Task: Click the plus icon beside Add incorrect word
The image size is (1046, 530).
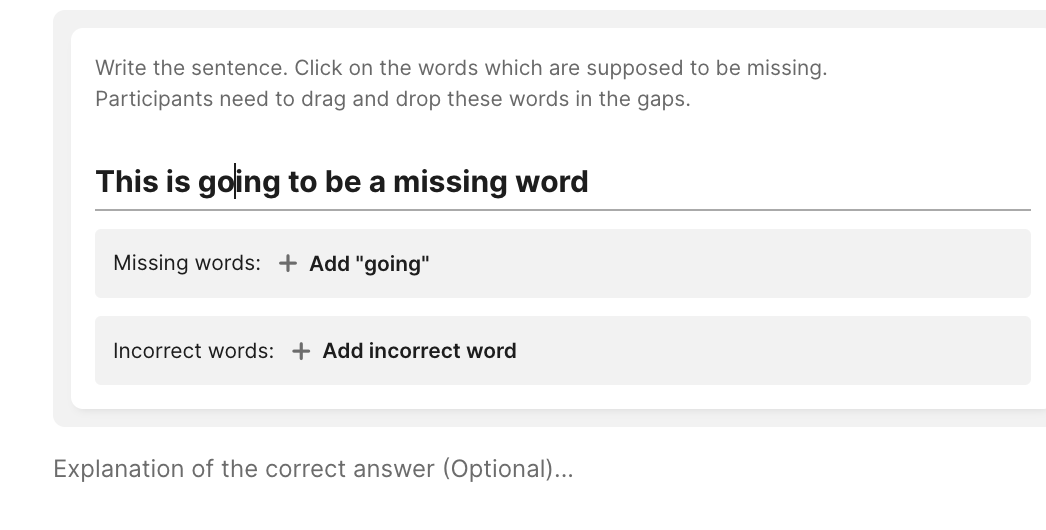Action: (301, 351)
